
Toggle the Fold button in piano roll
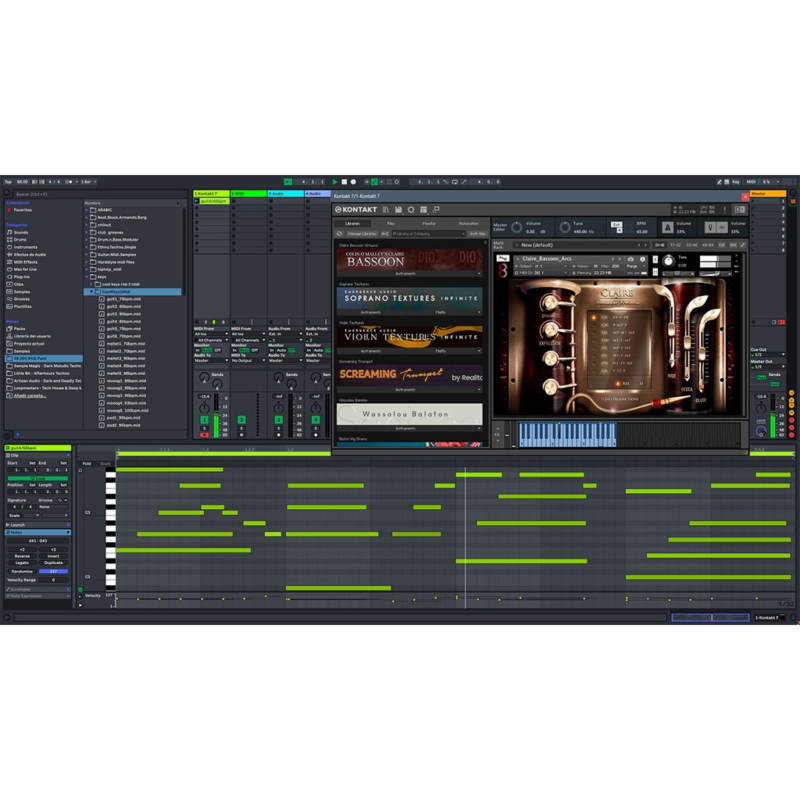click(x=86, y=463)
